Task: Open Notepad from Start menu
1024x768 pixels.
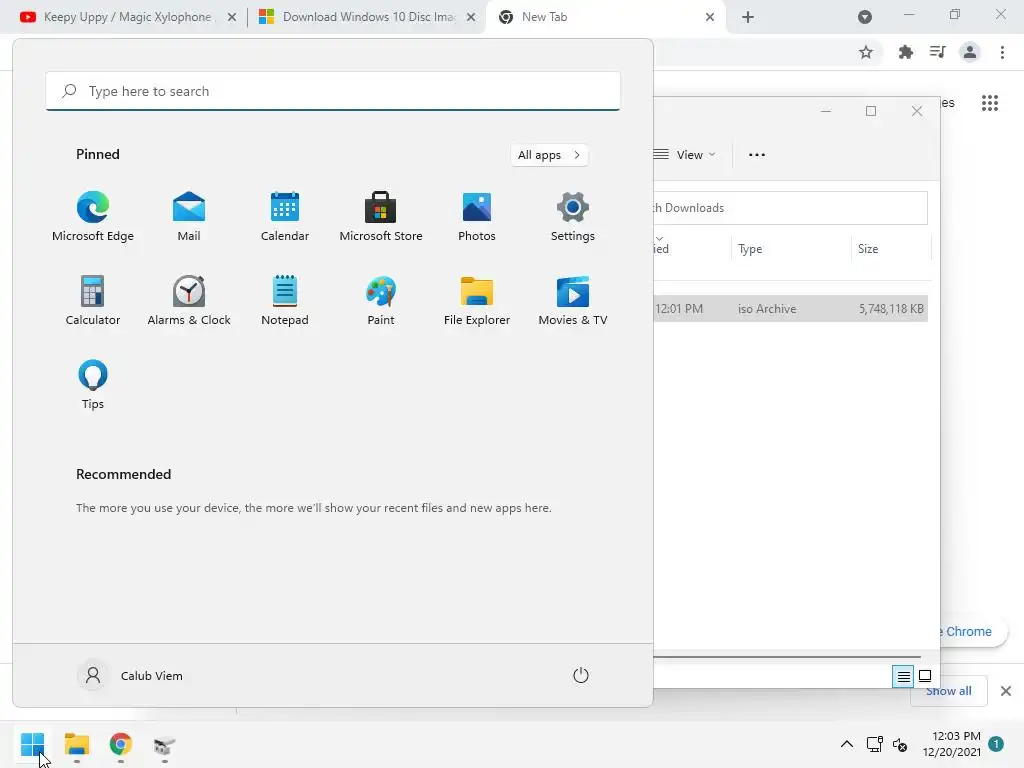Action: (x=285, y=300)
